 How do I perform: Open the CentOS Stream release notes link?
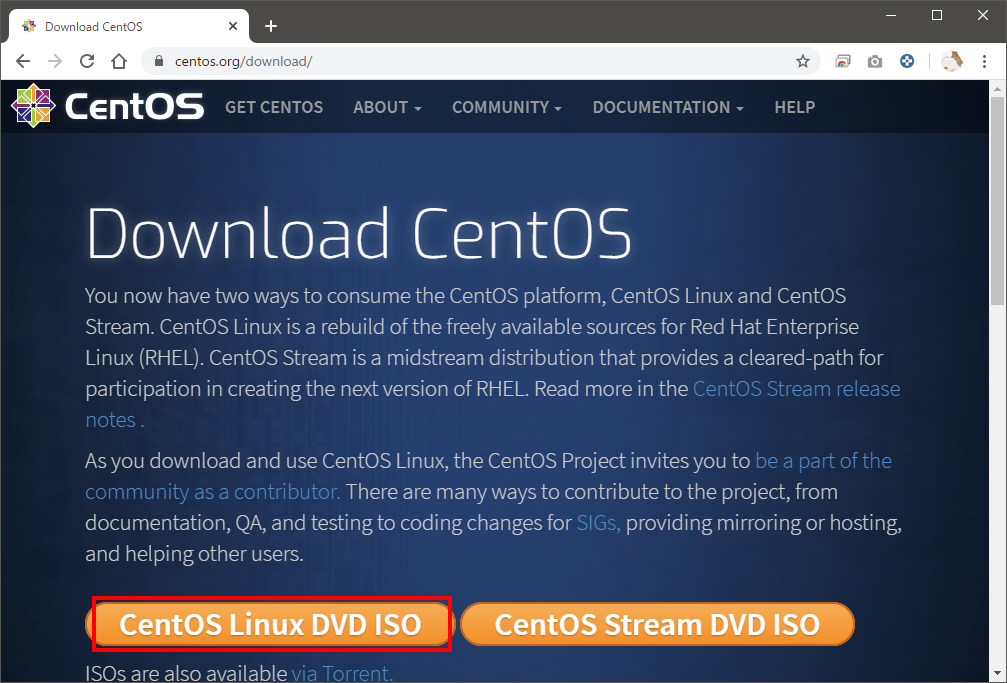coord(796,389)
